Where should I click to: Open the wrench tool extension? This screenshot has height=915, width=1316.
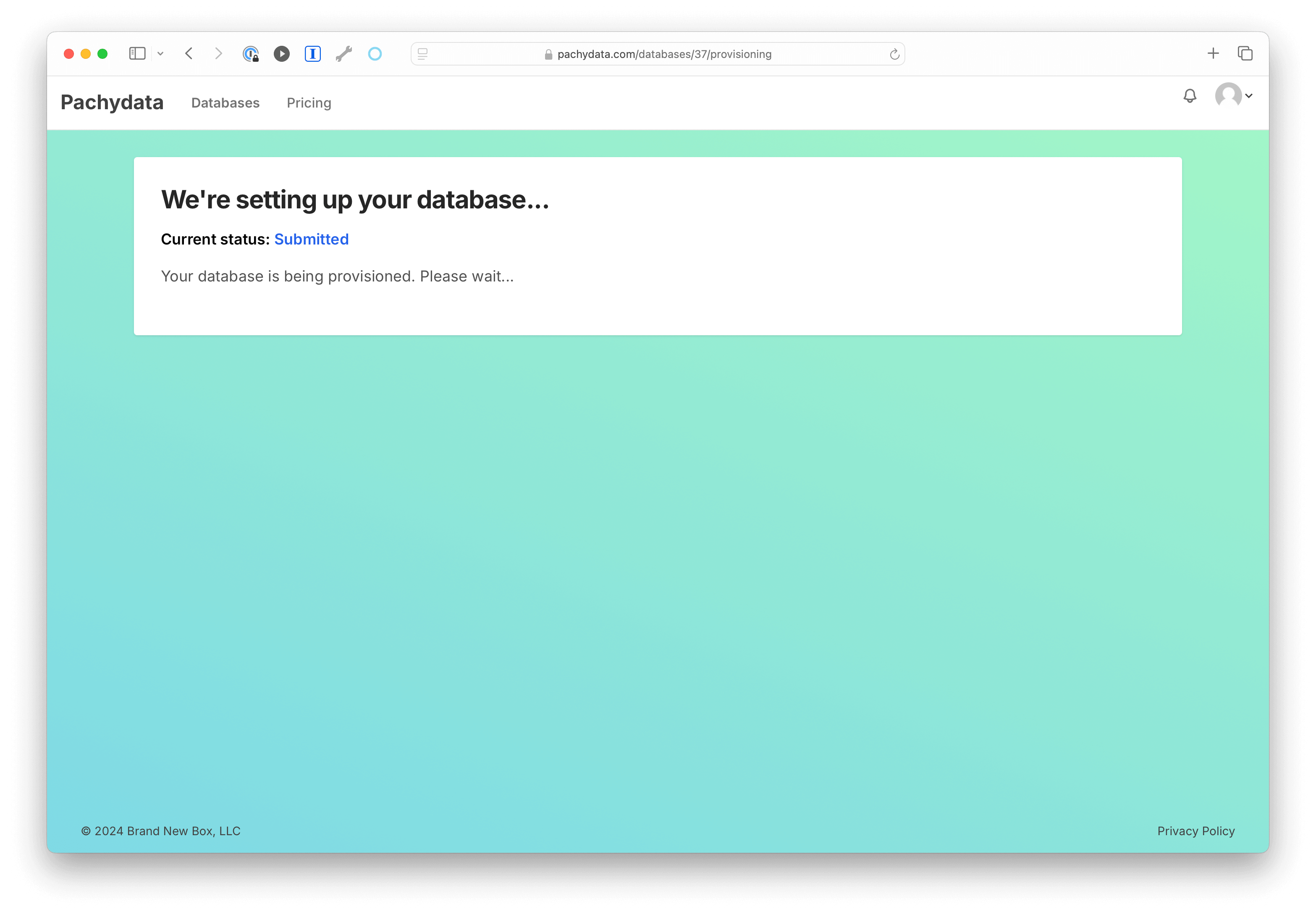tap(344, 54)
